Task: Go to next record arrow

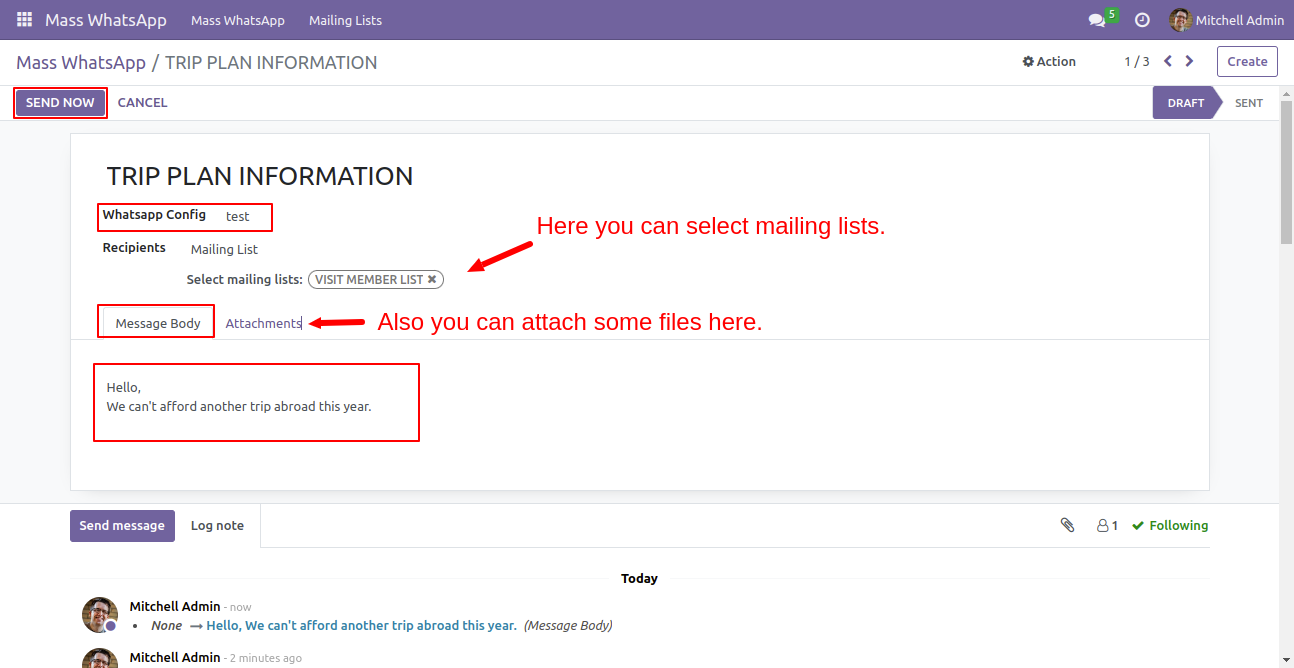Action: tap(1189, 61)
